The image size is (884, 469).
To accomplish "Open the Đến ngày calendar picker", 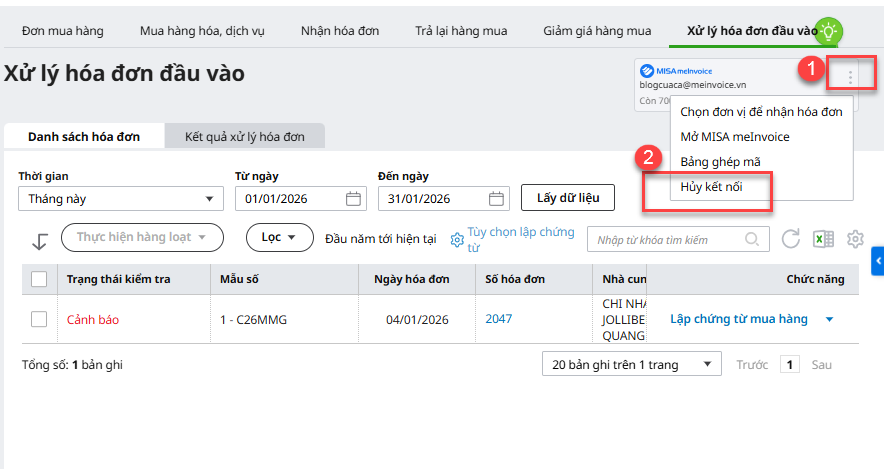I will [497, 198].
